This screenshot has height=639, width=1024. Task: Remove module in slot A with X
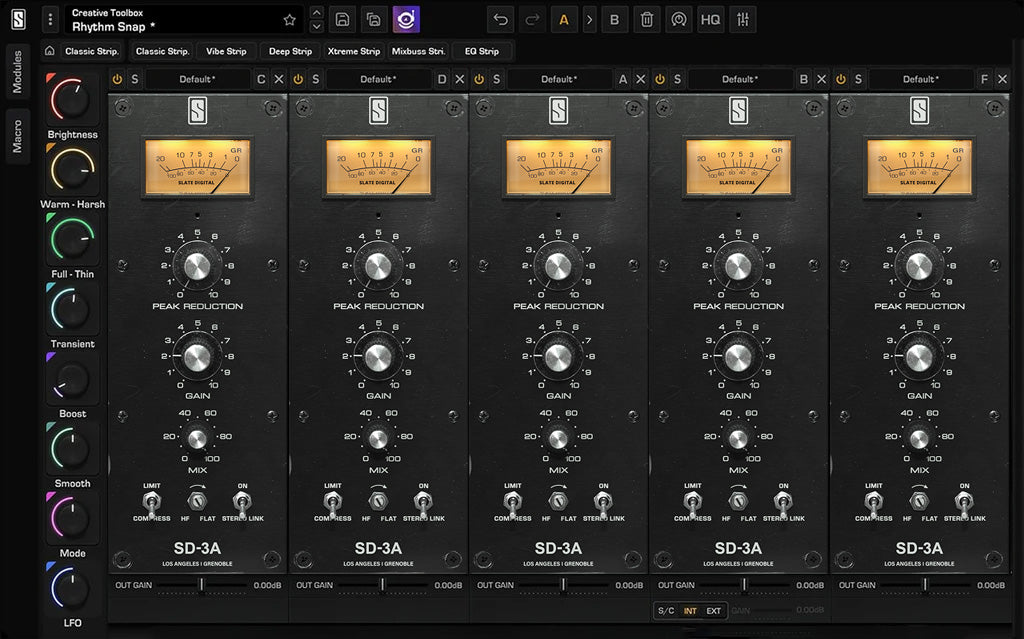(x=641, y=79)
